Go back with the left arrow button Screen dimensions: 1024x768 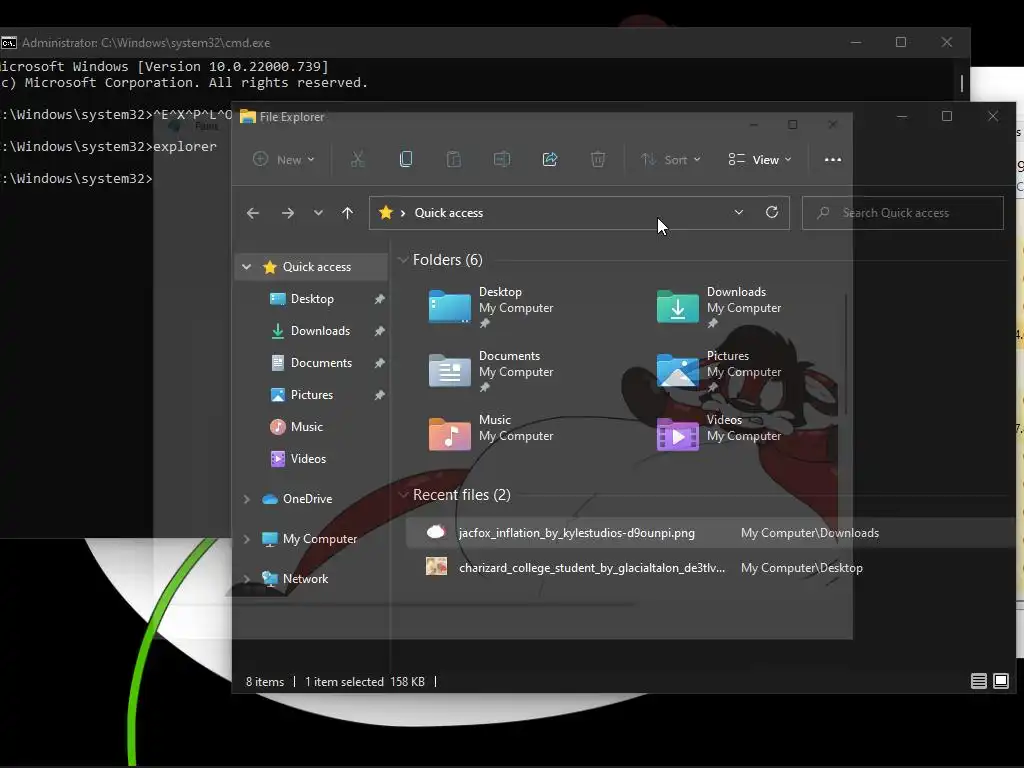coord(253,213)
